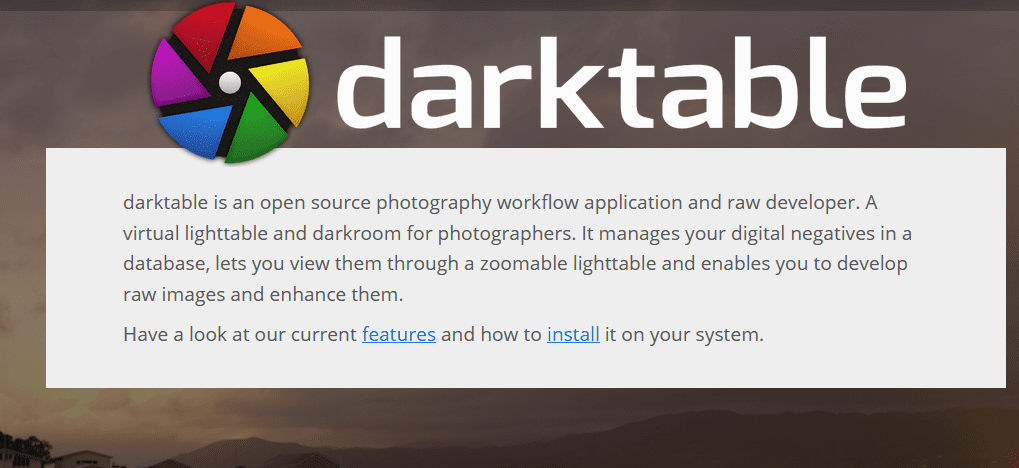Click the white center dot of the logo
The width and height of the screenshot is (1019, 468).
pyautogui.click(x=229, y=83)
